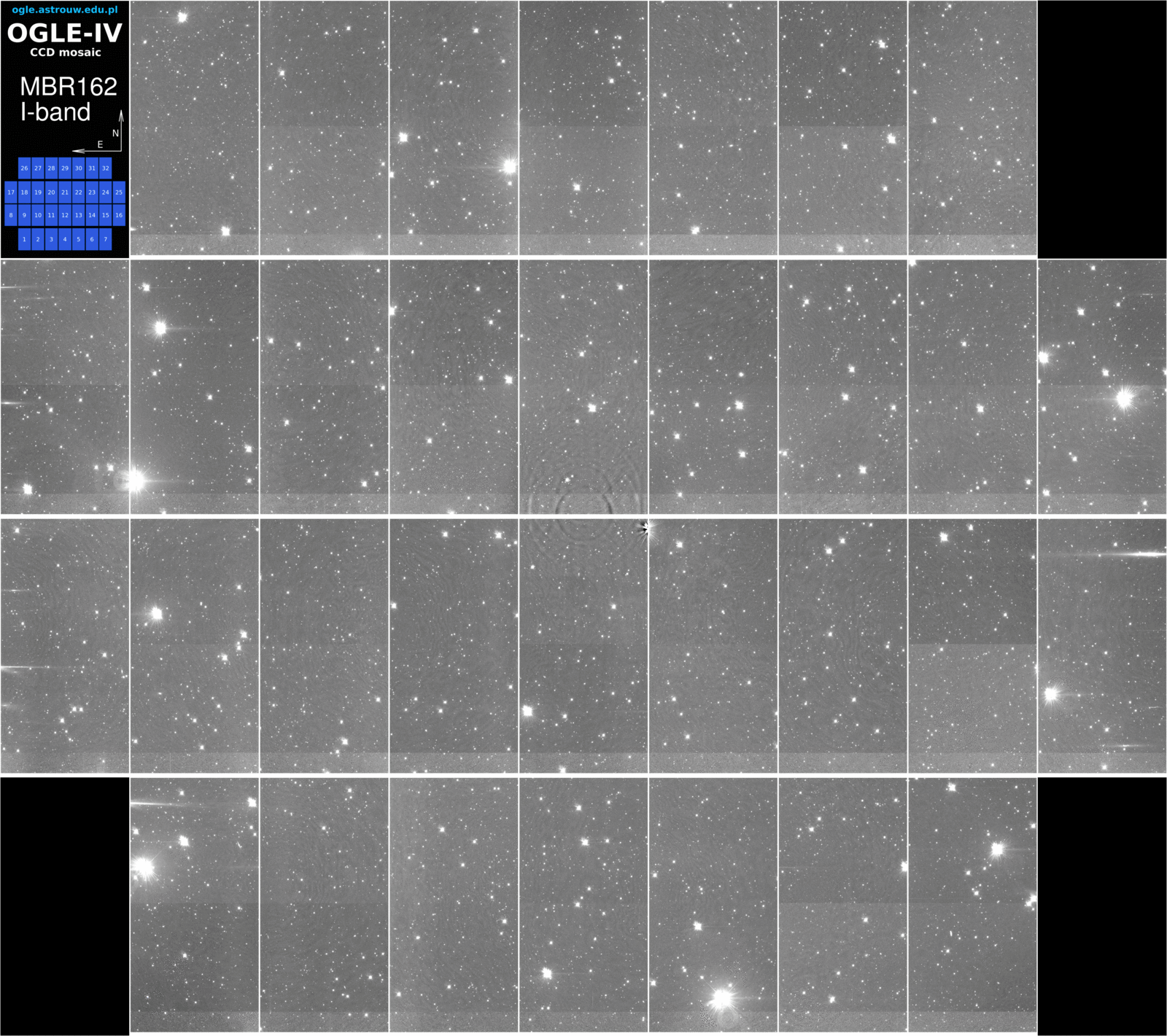Choose chip 10 in the blue layout map
The width and height of the screenshot is (1167, 1036).
coord(38,215)
